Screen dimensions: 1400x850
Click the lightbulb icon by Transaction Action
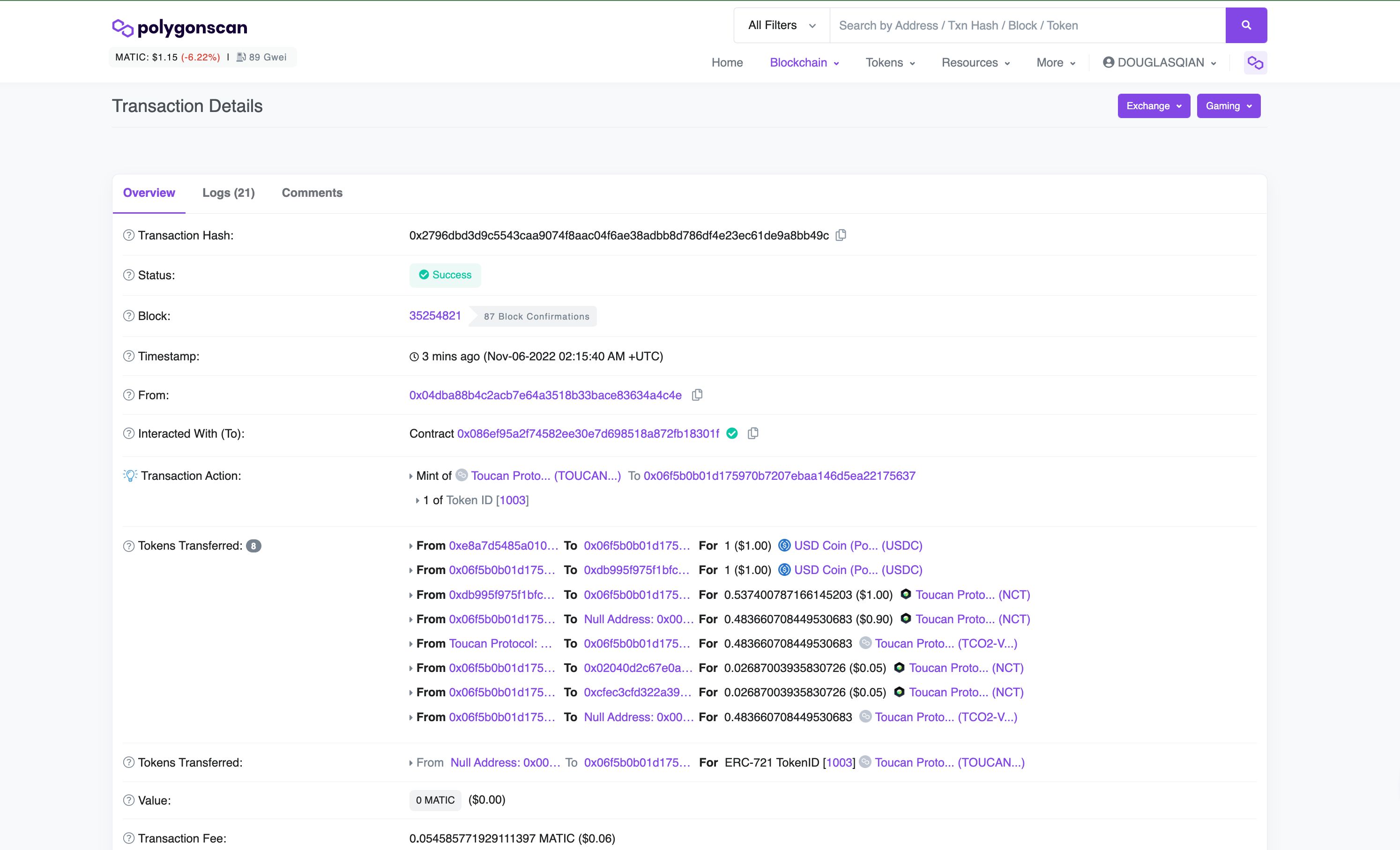click(130, 476)
